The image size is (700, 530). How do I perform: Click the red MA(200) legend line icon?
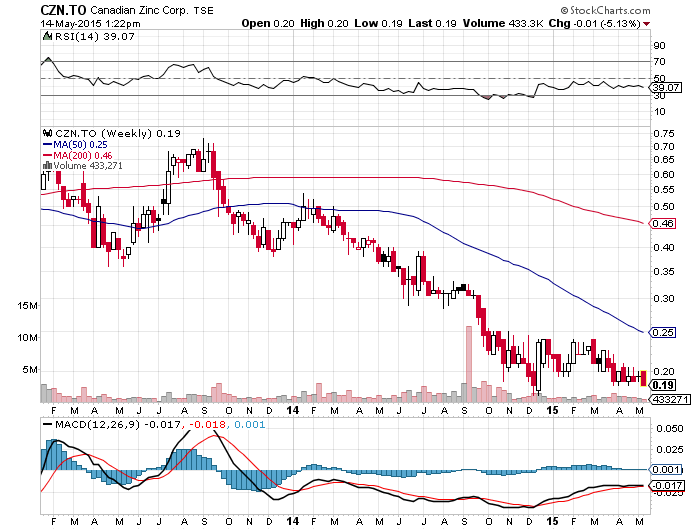pos(47,156)
